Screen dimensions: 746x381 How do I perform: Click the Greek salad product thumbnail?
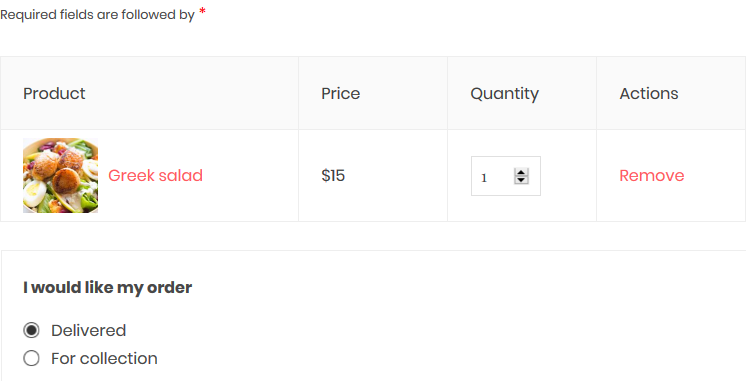pyautogui.click(x=60, y=176)
